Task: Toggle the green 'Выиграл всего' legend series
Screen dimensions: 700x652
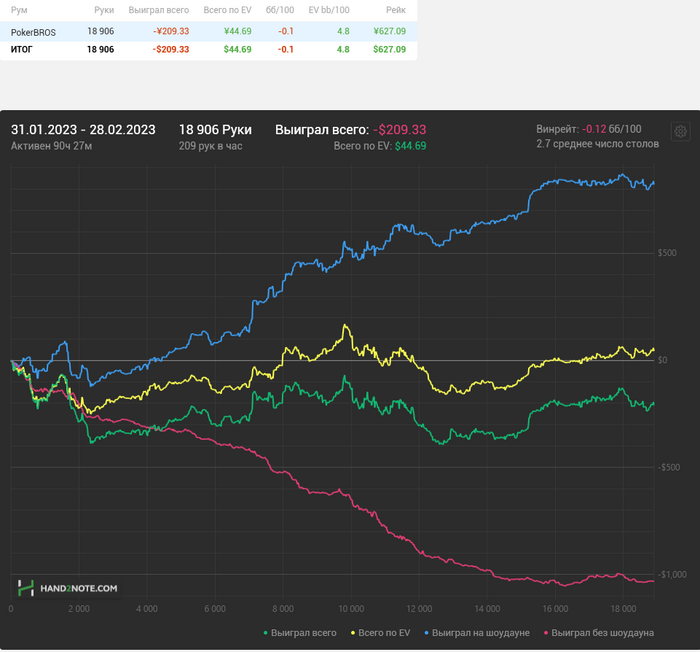Action: tap(300, 633)
